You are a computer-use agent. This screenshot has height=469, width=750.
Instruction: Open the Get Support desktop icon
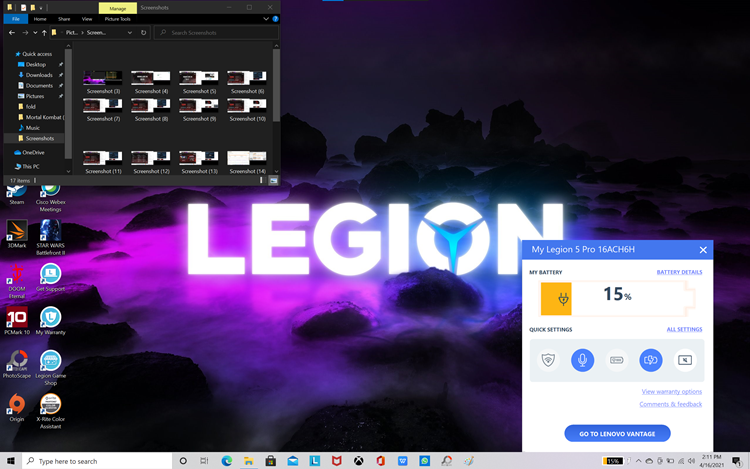50,277
